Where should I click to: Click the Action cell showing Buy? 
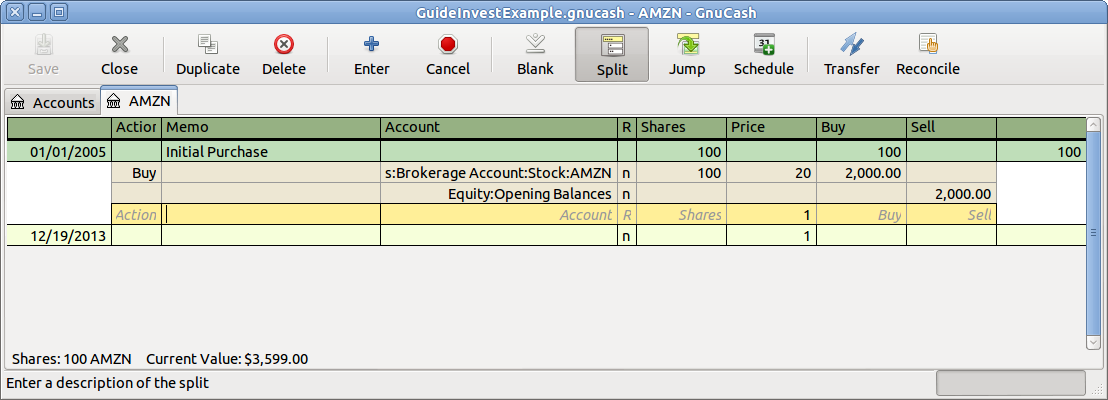point(137,173)
